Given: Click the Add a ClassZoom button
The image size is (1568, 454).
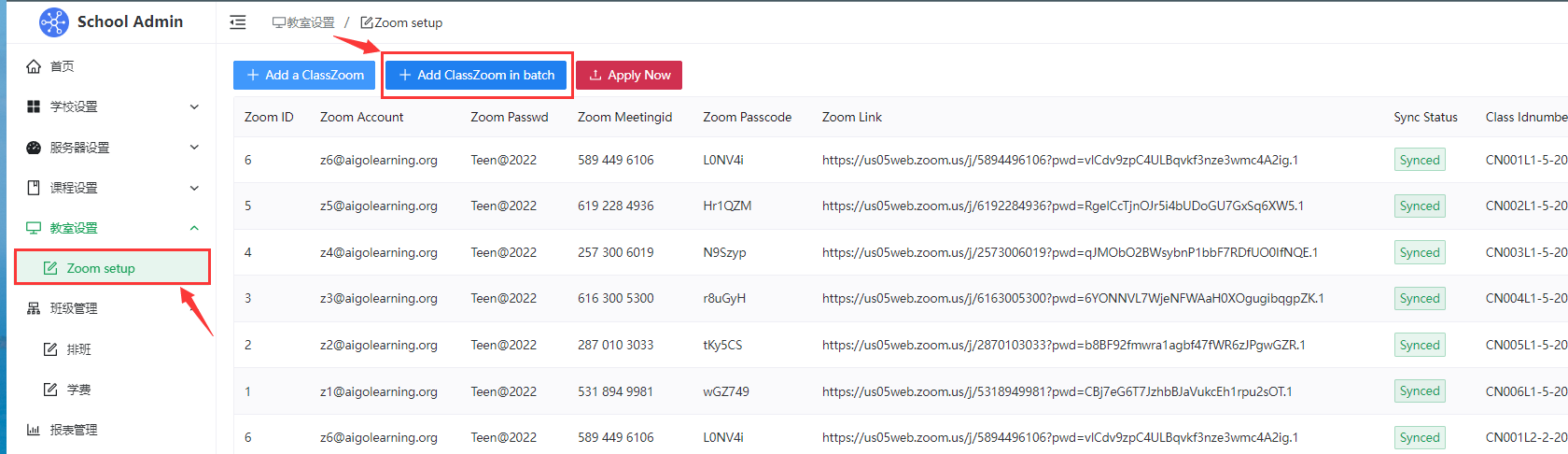Looking at the screenshot, I should point(304,75).
